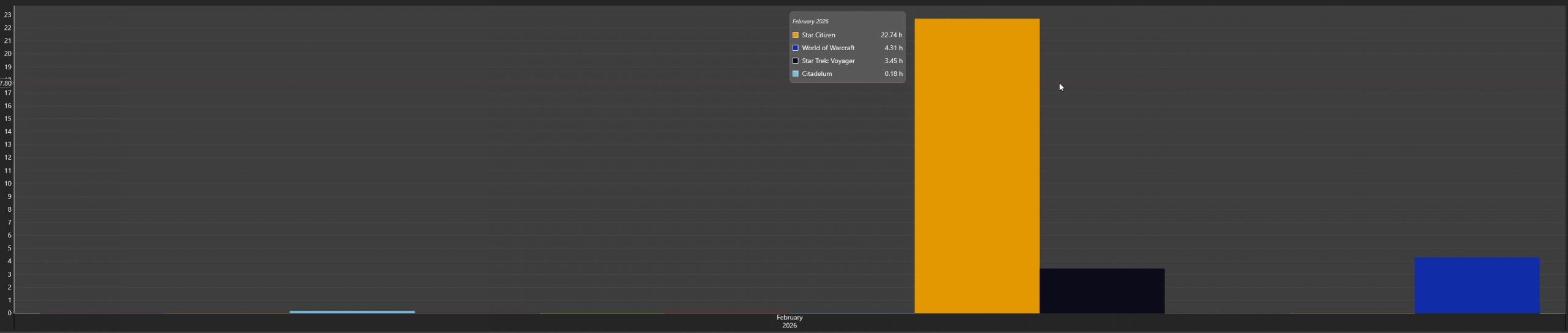1568x333 pixels.
Task: Click the 4.31 h value in tooltip
Action: 893,48
